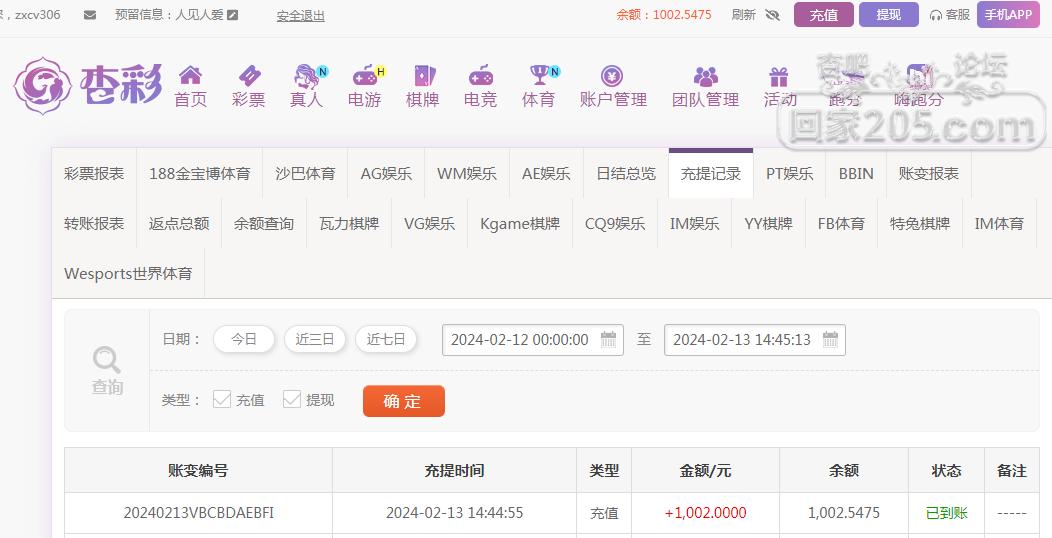The width and height of the screenshot is (1052, 538).
Task: Open the 体育 trophy icon
Action: pos(539,74)
